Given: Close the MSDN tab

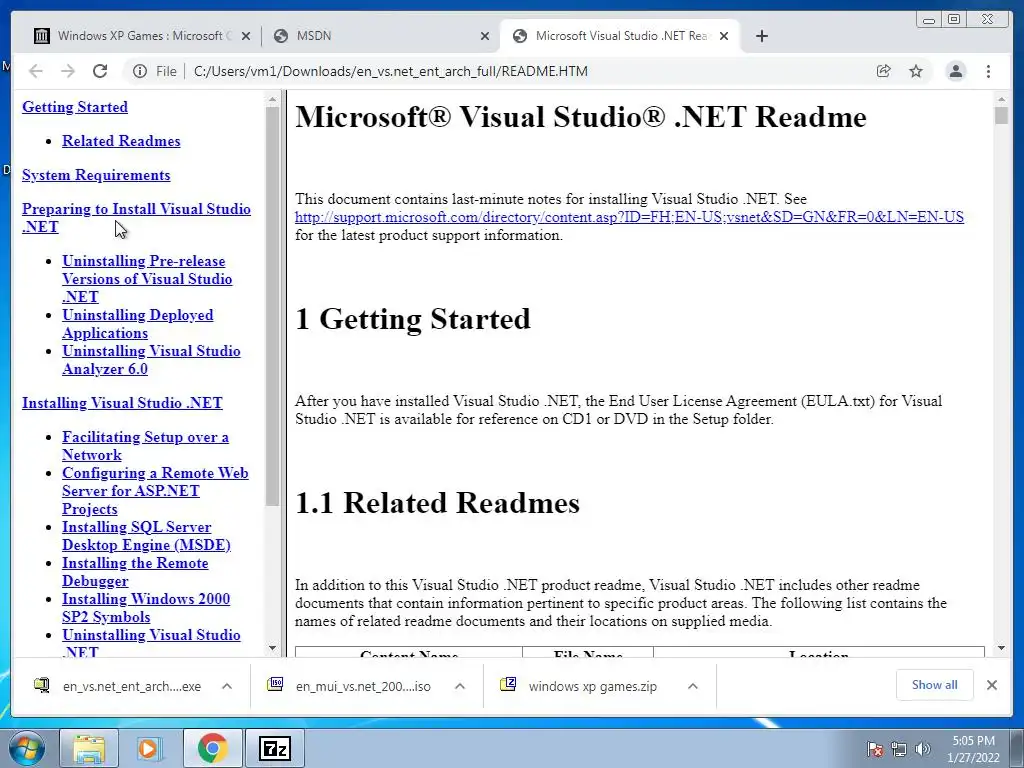Looking at the screenshot, I should click(485, 36).
